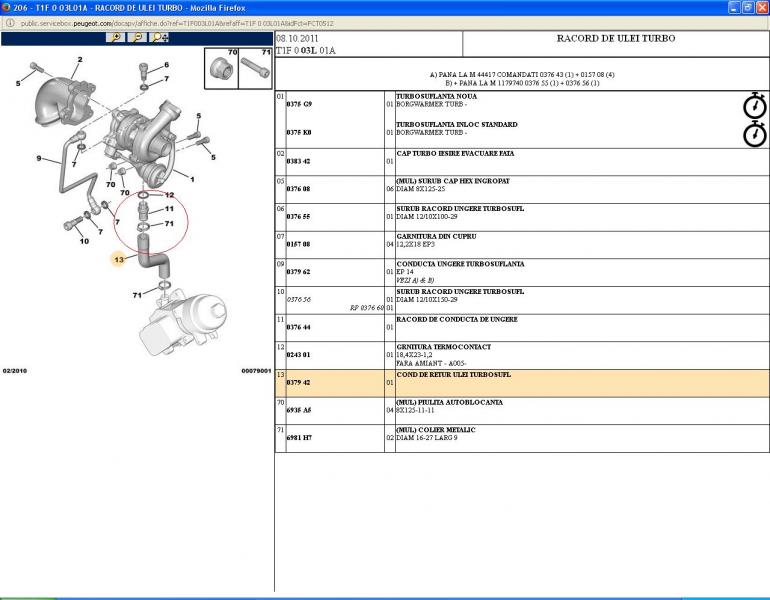Viewport: 770px width, 600px height.
Task: Click the VEZI A) & B) note link
Action: click(415, 280)
